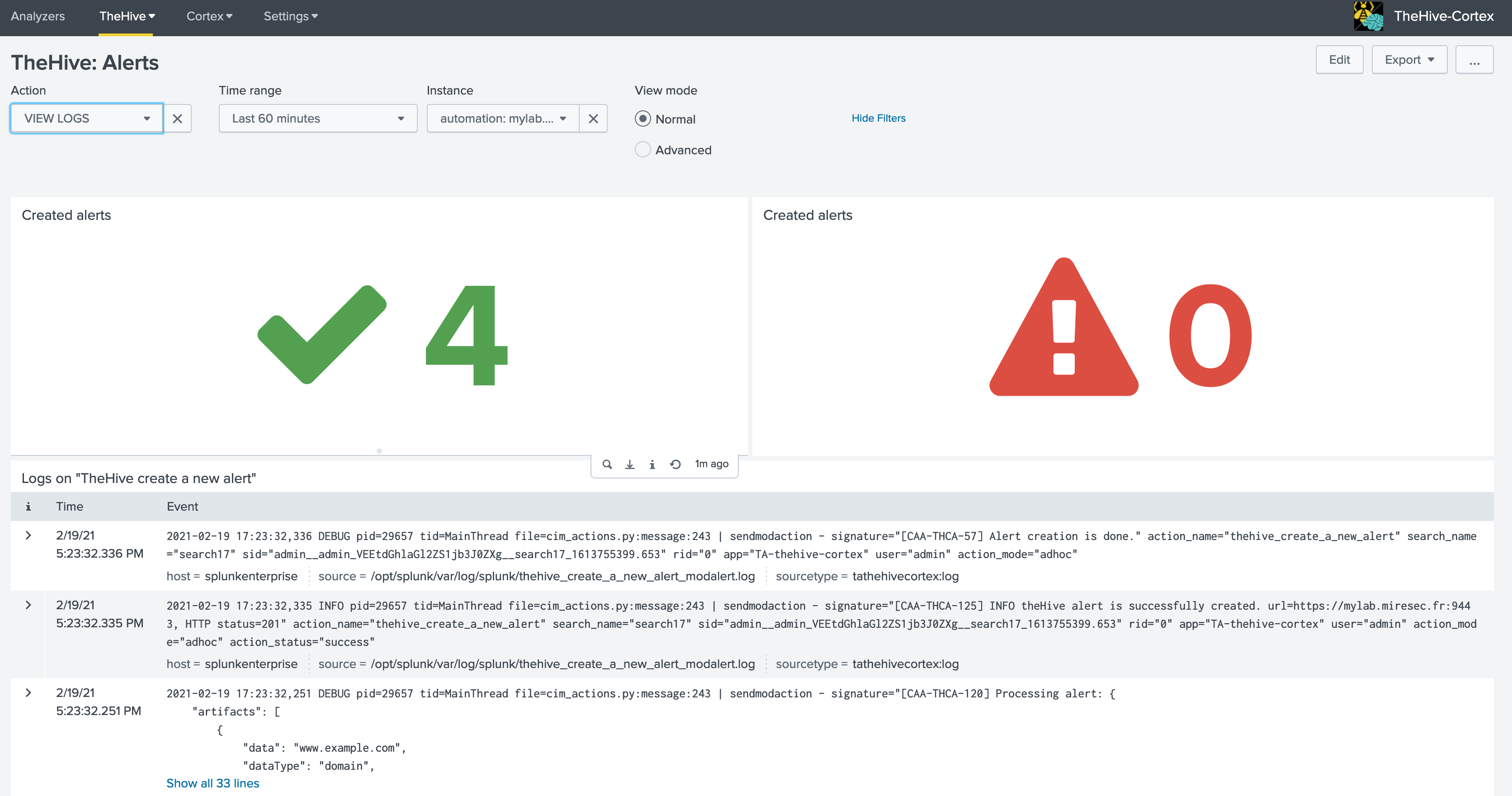This screenshot has height=796, width=1512.
Task: Click Show all 33 lines link
Action: [213, 783]
